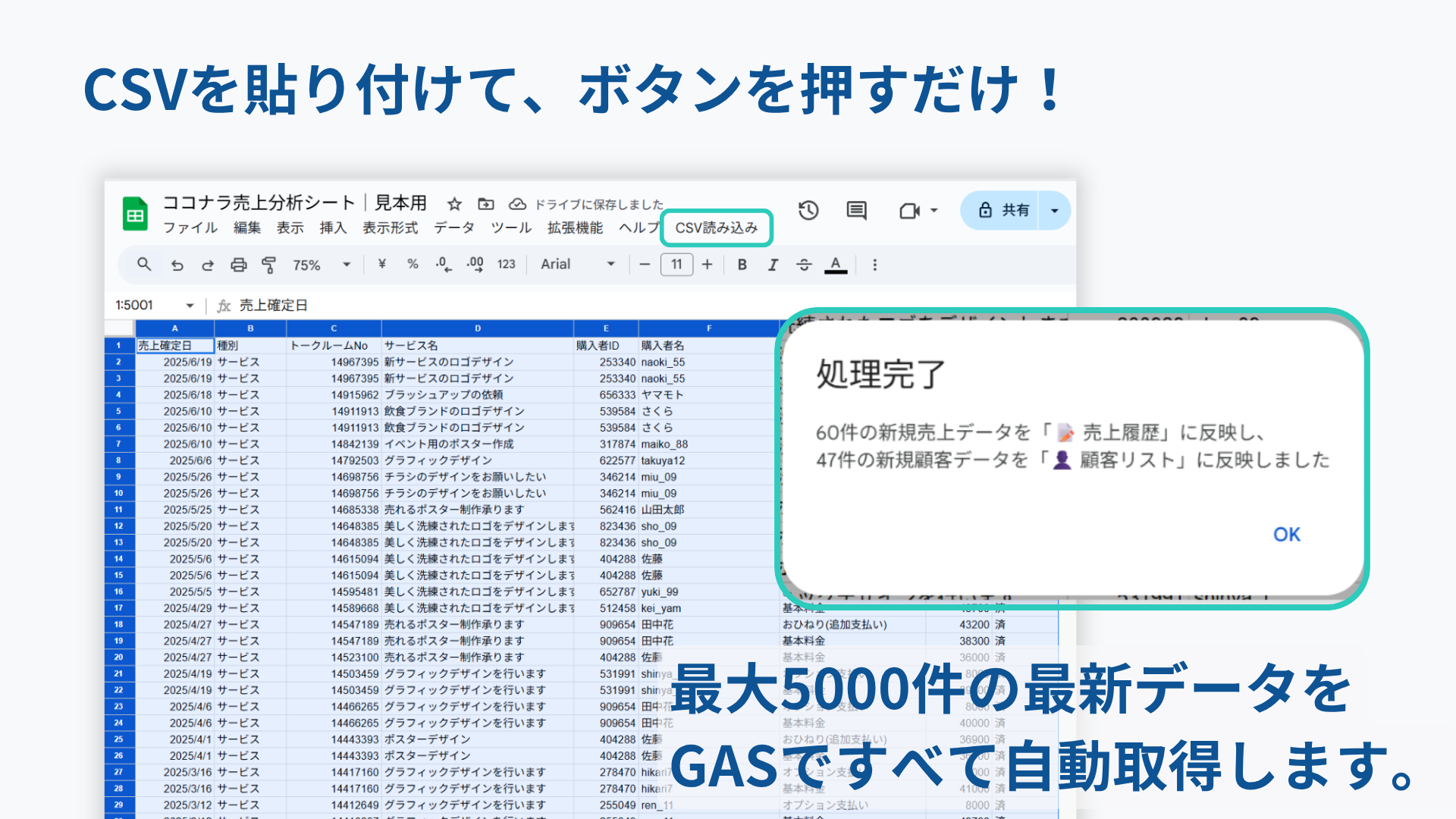
Task: Open the CSV読み込み menu
Action: click(x=717, y=227)
